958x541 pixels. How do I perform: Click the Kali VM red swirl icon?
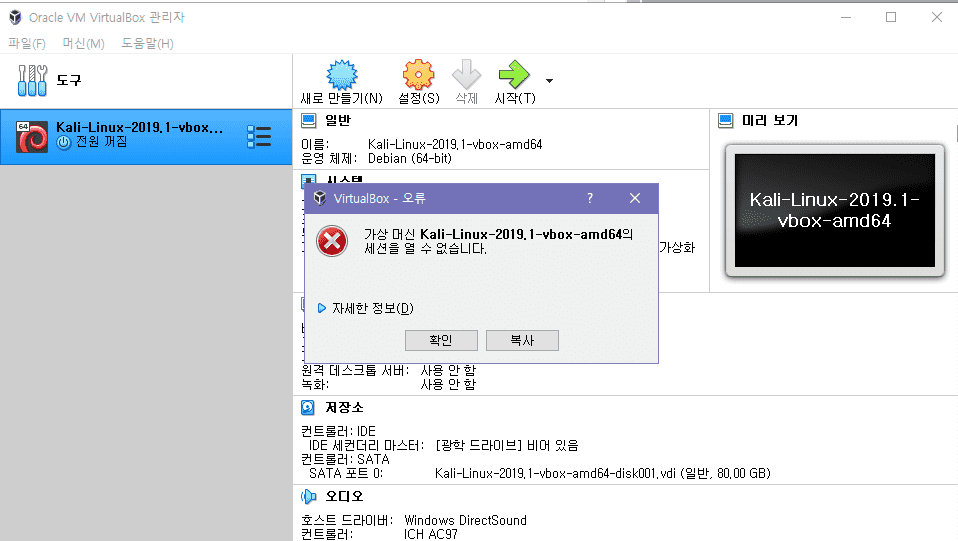(32, 137)
